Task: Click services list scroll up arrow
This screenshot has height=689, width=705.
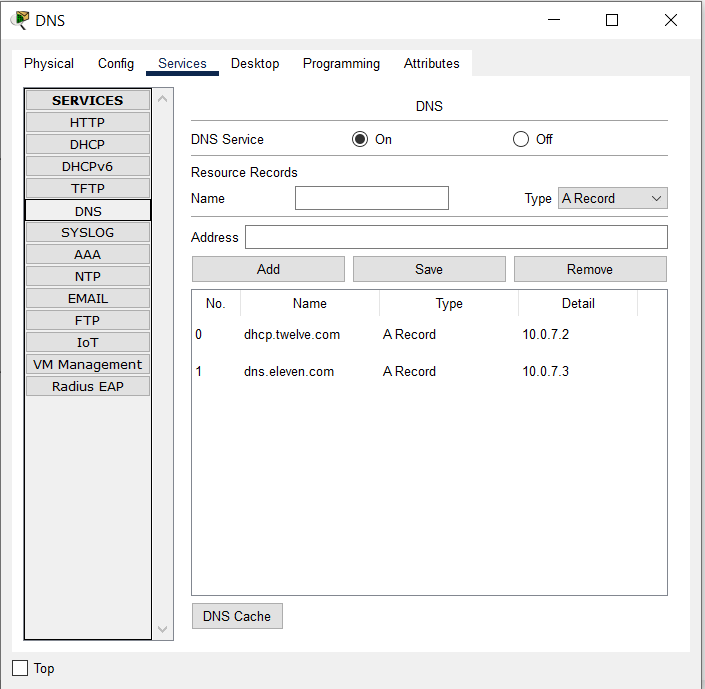Action: click(x=163, y=98)
